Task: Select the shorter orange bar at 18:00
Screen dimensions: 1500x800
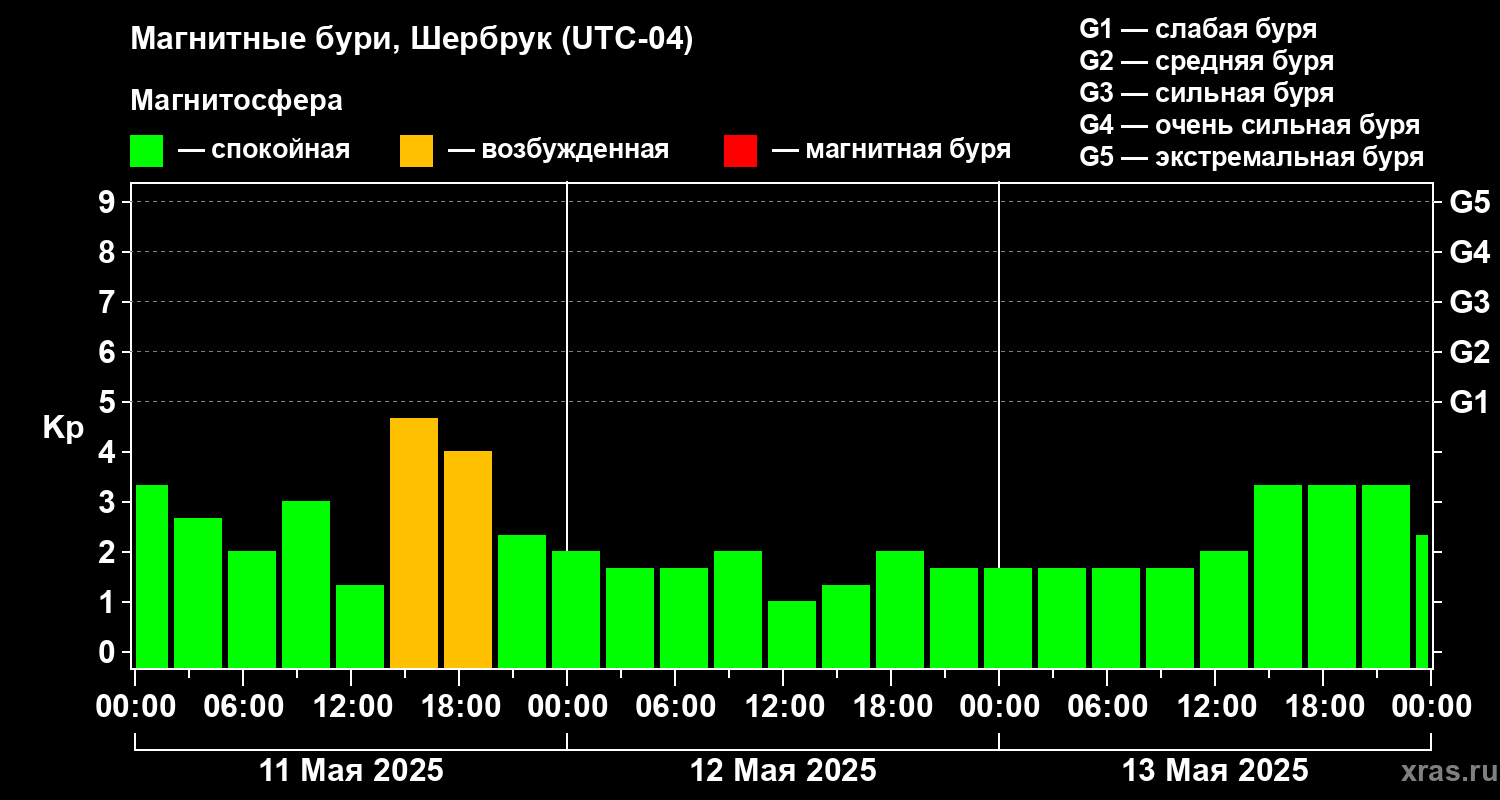Action: (468, 559)
